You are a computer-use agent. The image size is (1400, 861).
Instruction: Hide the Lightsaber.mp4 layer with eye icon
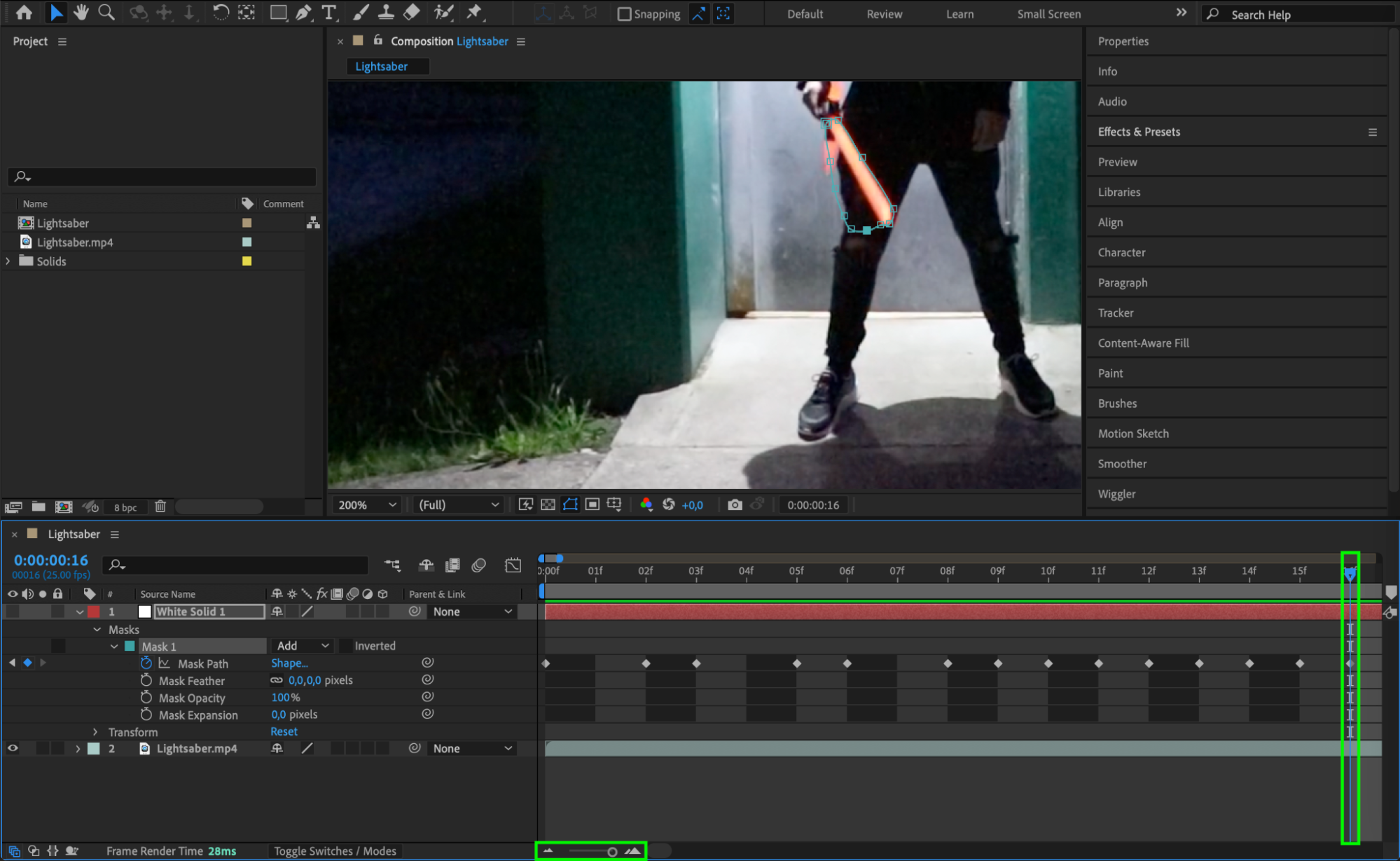pyautogui.click(x=13, y=748)
